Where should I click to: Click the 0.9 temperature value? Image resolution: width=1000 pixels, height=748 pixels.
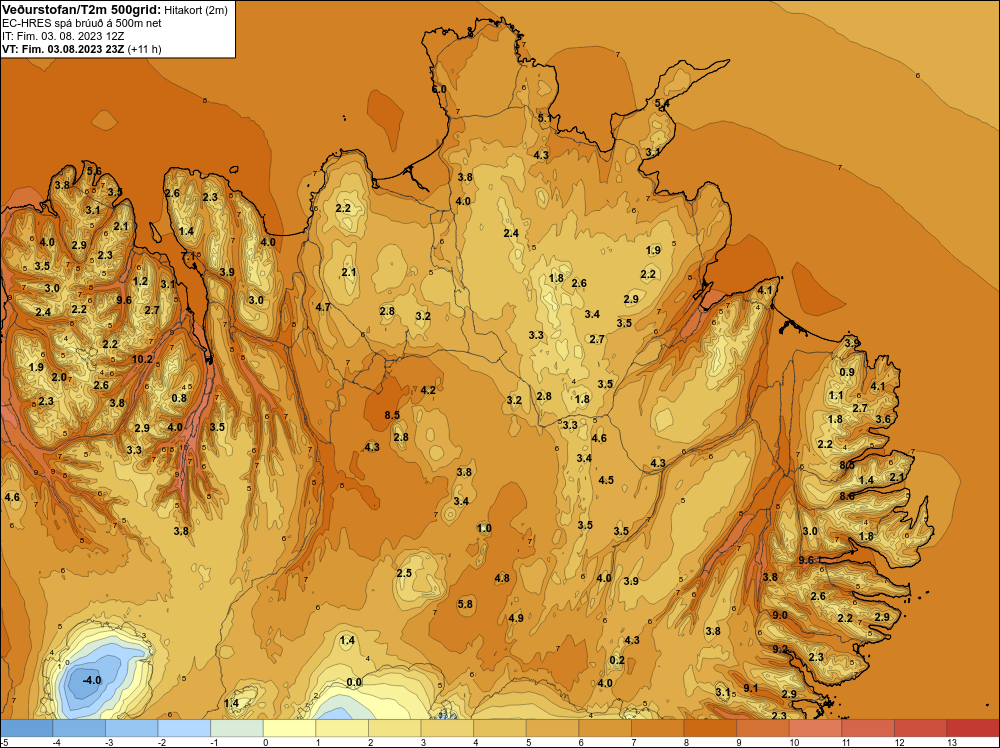coord(847,372)
